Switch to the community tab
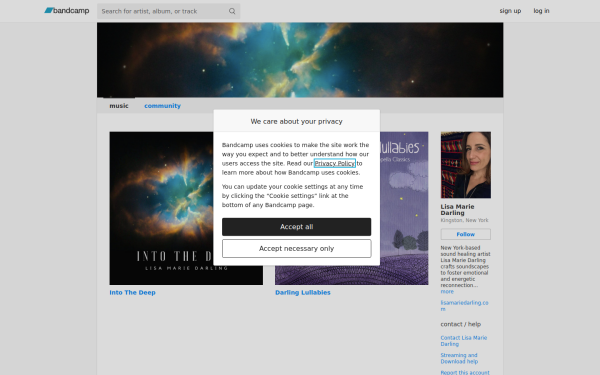Image resolution: width=600 pixels, height=375 pixels. [x=162, y=106]
